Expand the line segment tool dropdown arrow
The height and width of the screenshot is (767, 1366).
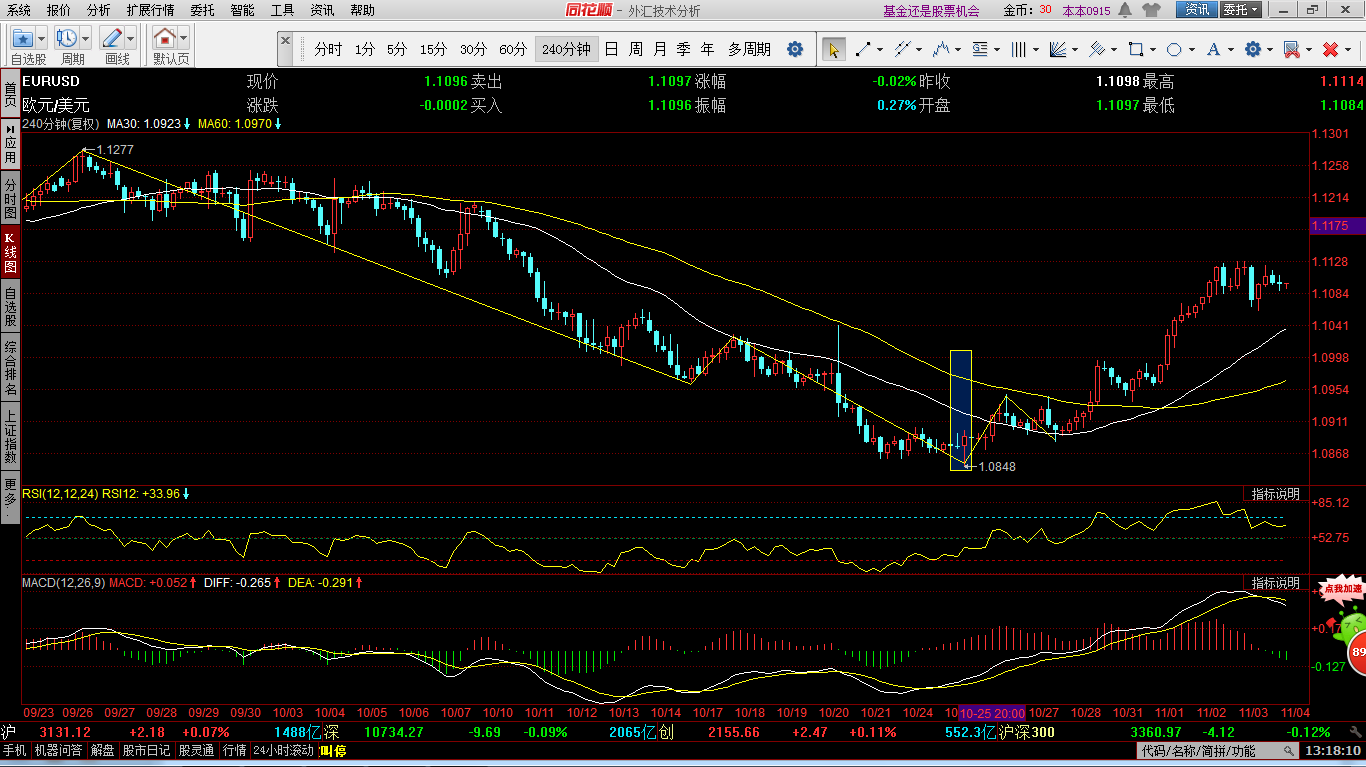pyautogui.click(x=879, y=49)
